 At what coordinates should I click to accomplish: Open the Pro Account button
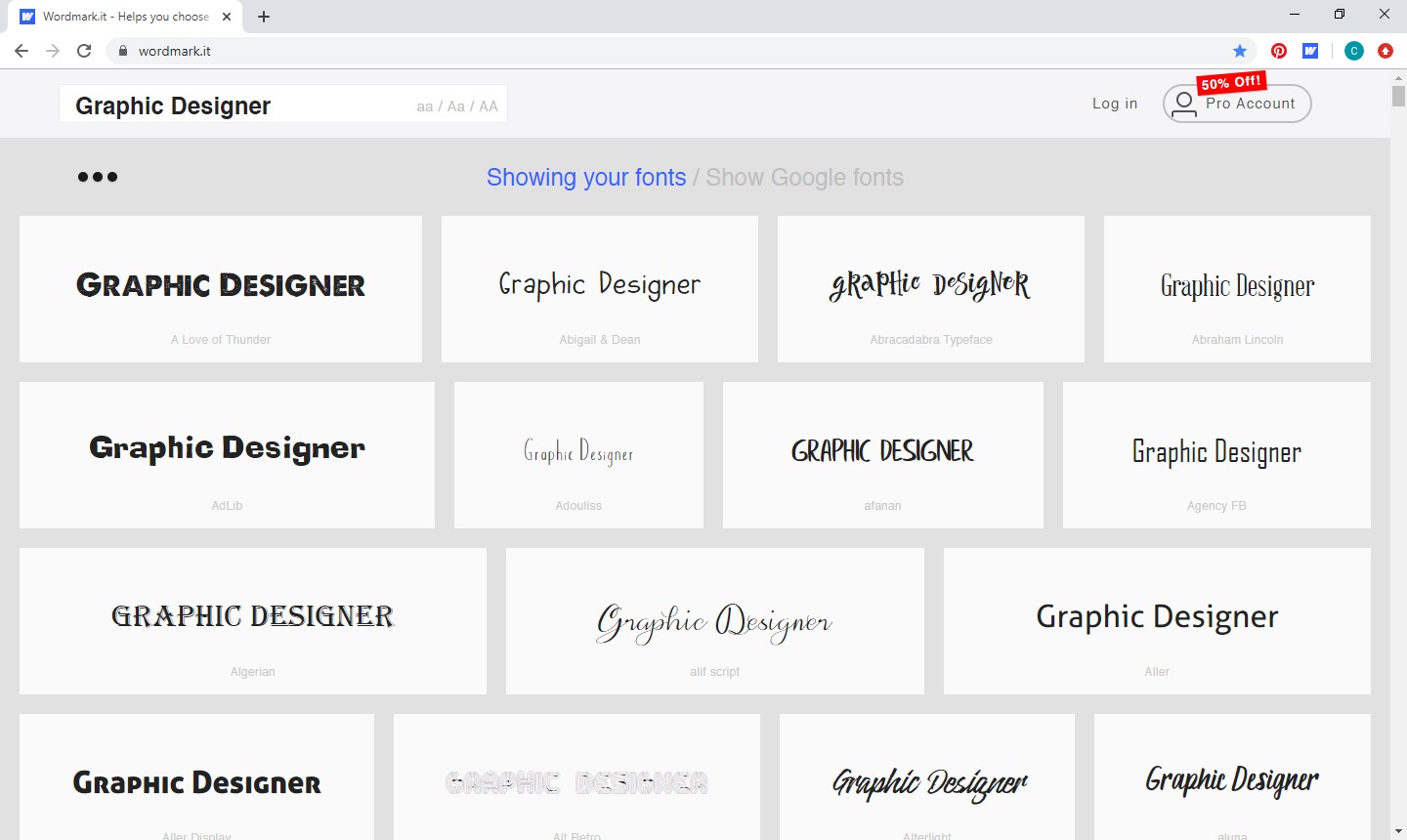tap(1237, 104)
